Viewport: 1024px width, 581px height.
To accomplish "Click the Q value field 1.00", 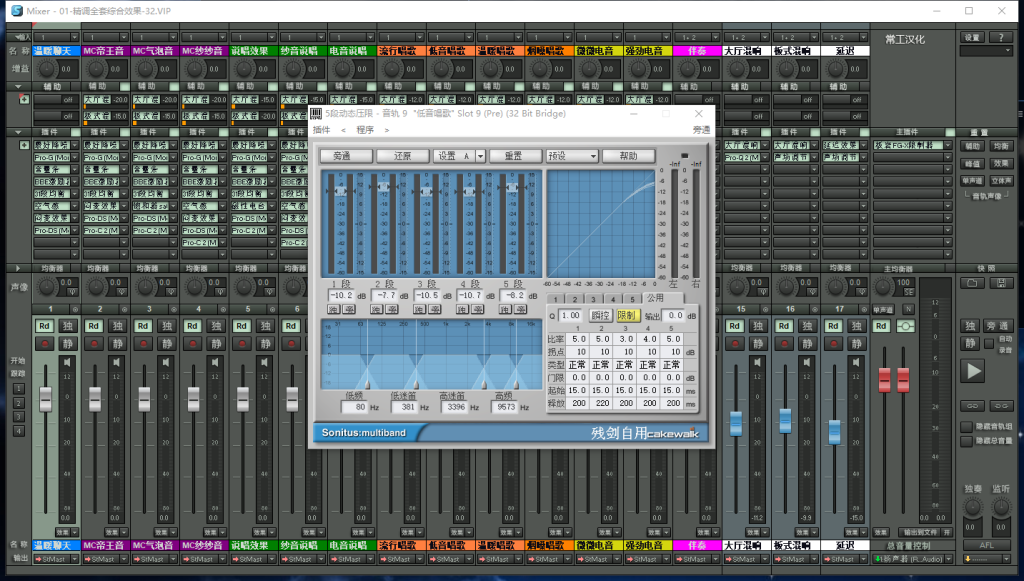I will tap(570, 315).
